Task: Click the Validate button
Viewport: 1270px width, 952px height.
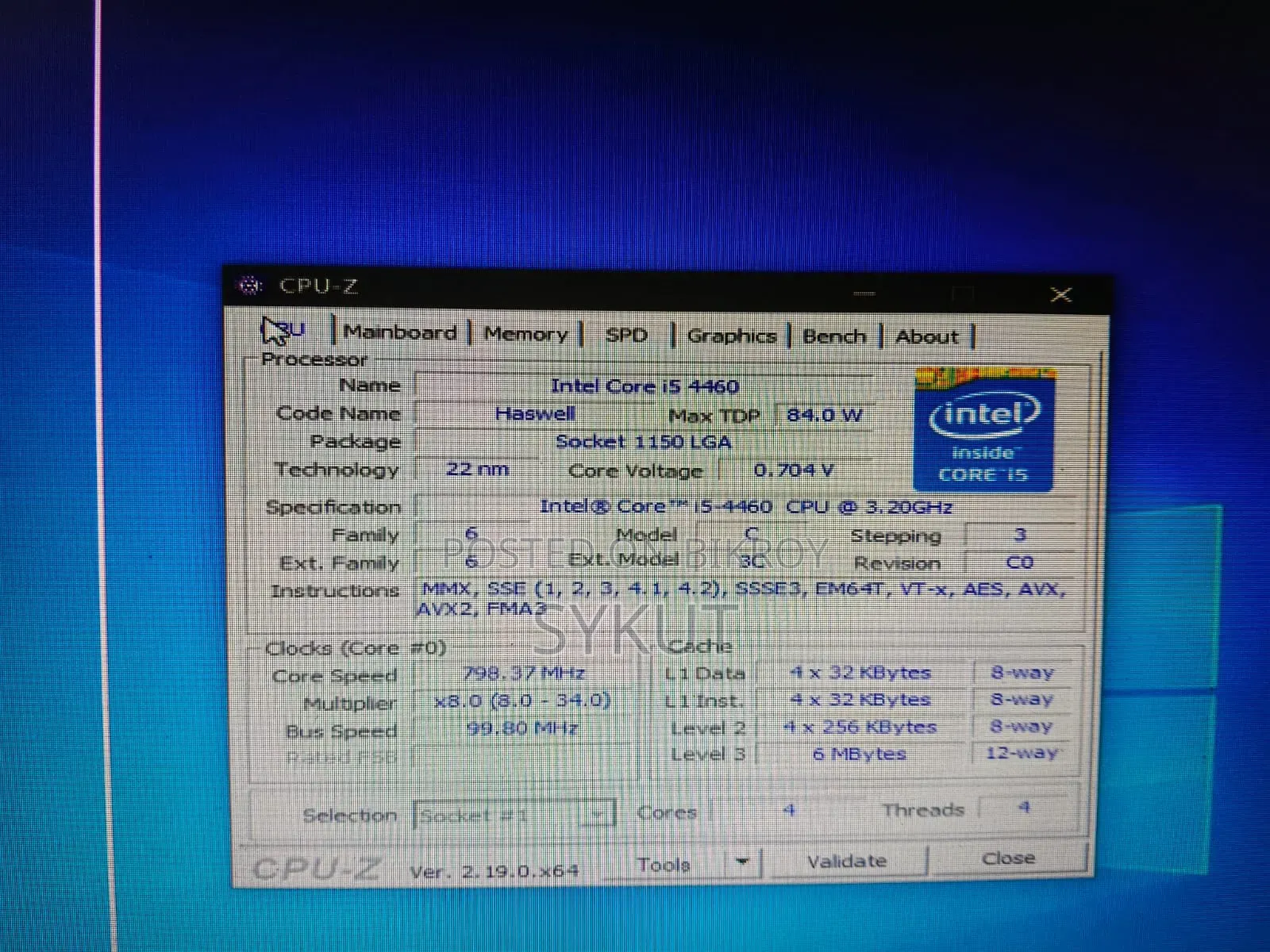Action: point(847,861)
